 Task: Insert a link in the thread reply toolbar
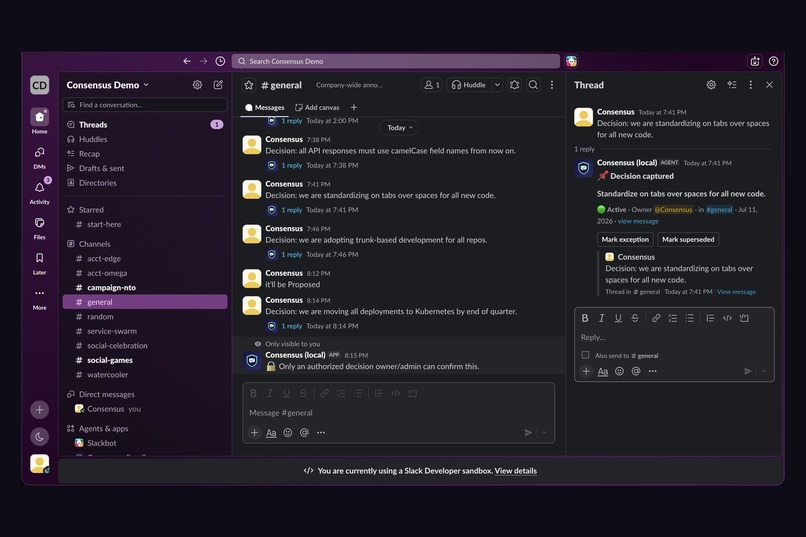656,318
